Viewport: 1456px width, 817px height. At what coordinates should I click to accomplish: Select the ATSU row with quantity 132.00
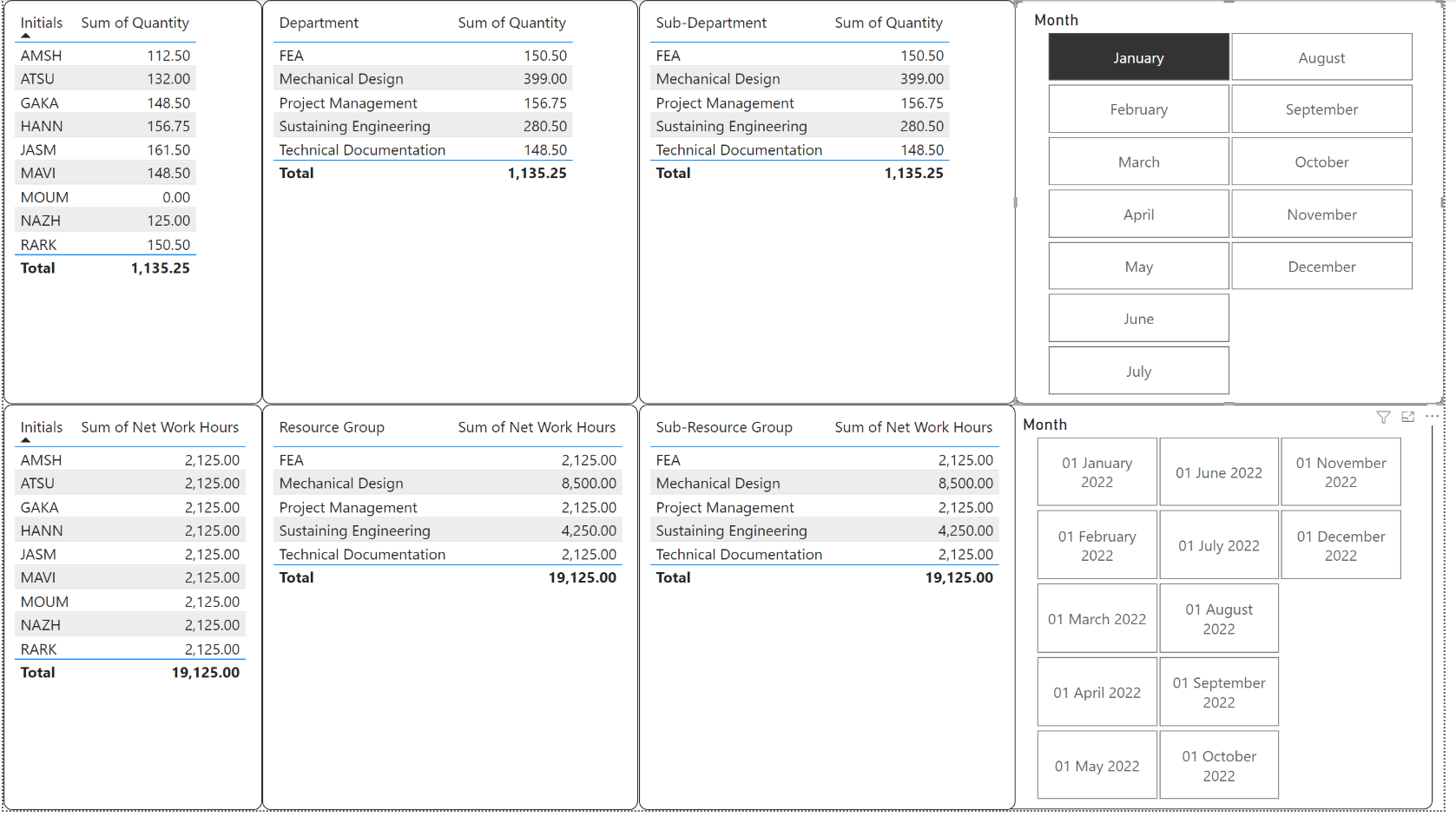(x=105, y=79)
